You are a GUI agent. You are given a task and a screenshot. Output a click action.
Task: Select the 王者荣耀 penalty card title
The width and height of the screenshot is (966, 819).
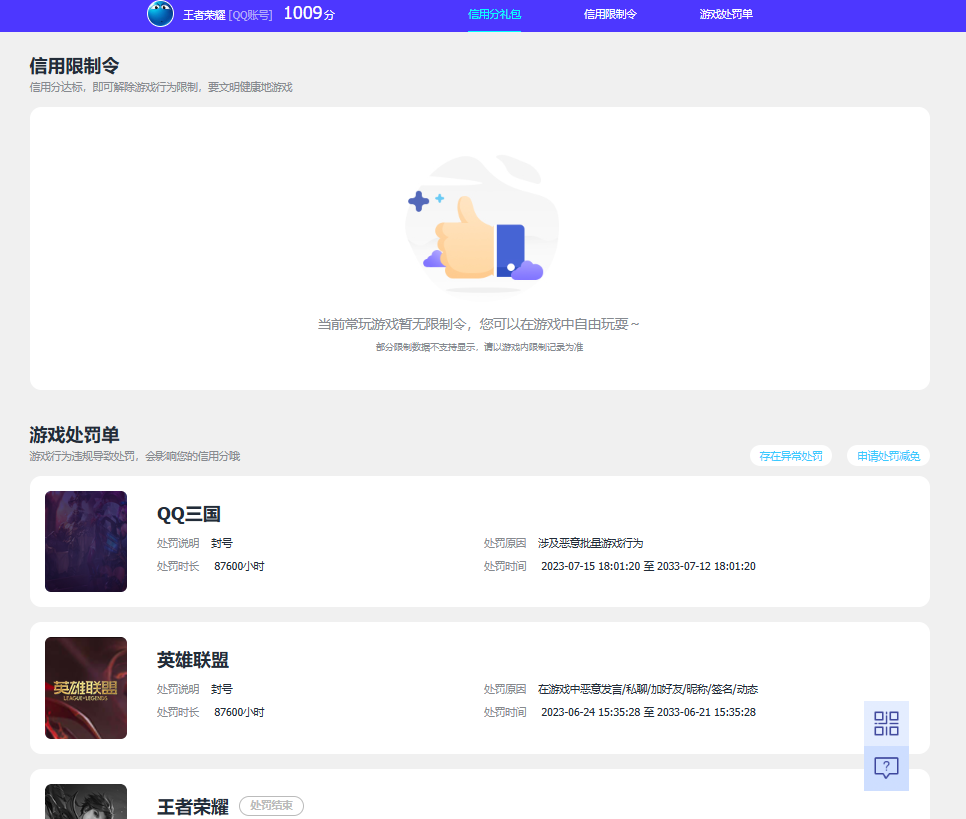[193, 807]
